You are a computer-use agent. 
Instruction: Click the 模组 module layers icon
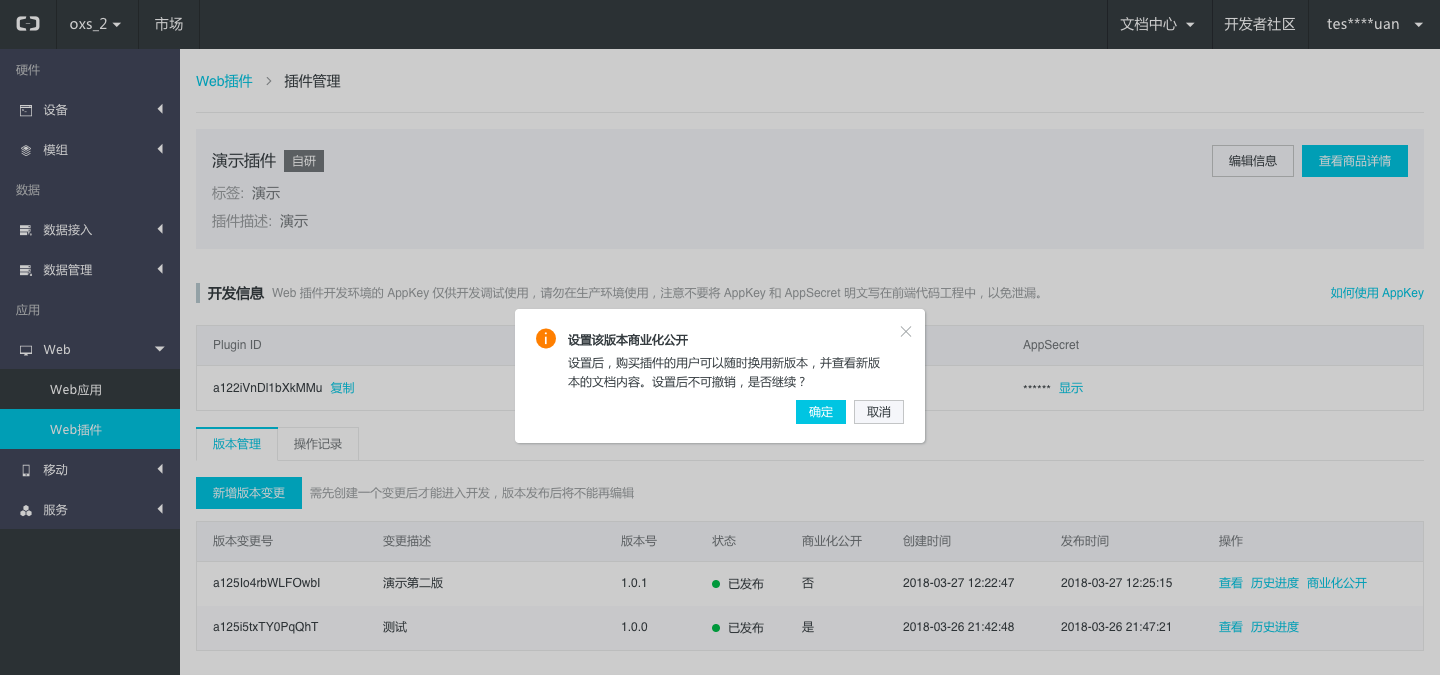(x=26, y=150)
